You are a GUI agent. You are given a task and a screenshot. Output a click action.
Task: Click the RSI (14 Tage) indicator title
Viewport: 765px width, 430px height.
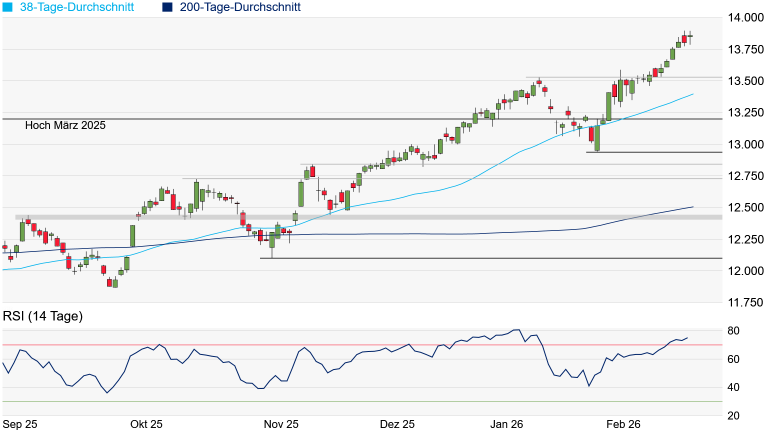44,316
